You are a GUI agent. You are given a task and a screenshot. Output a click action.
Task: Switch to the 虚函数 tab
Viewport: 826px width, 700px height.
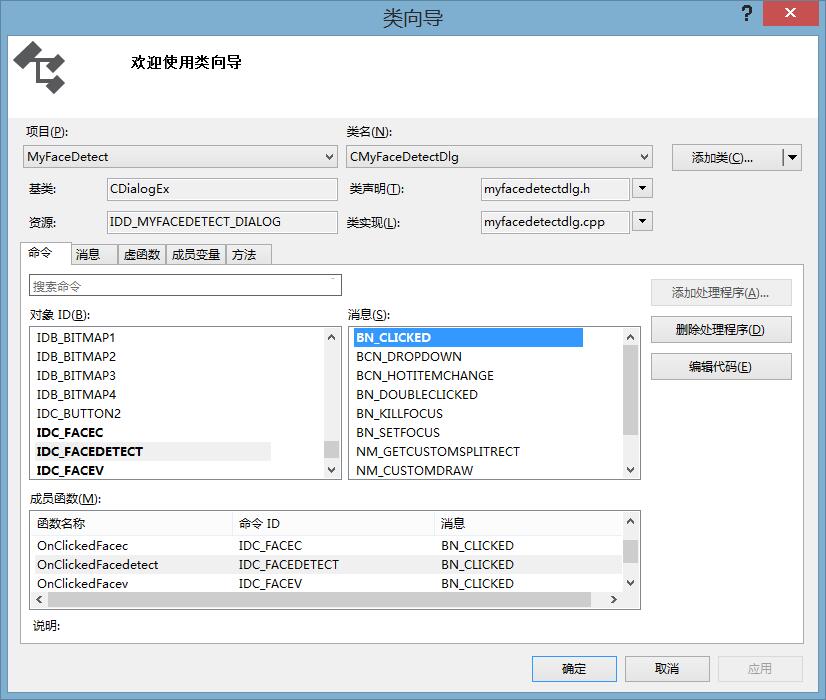pyautogui.click(x=140, y=254)
